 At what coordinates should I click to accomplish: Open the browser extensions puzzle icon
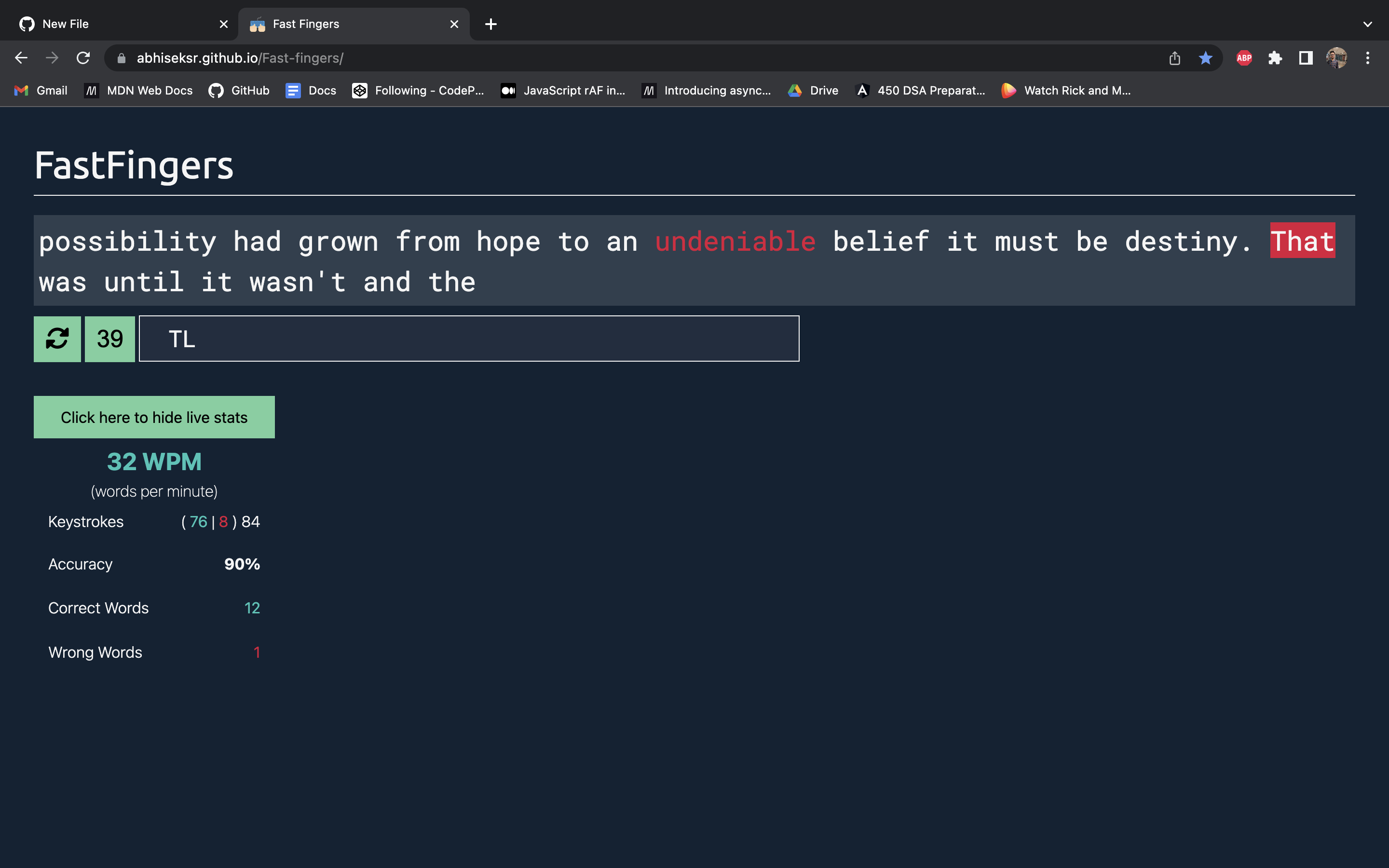tap(1275, 57)
